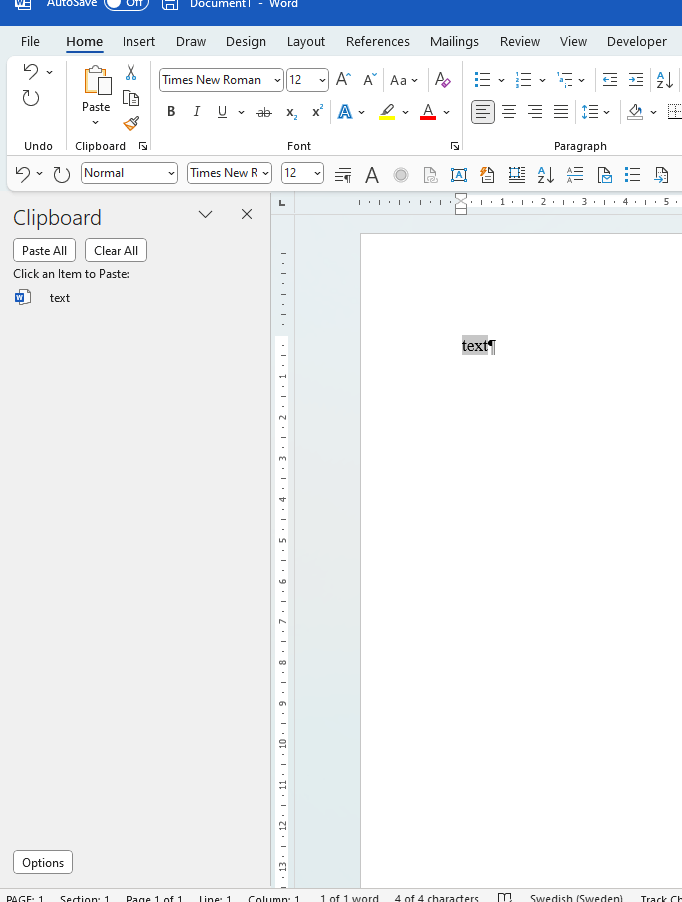Apply numbered list formatting

(523, 79)
